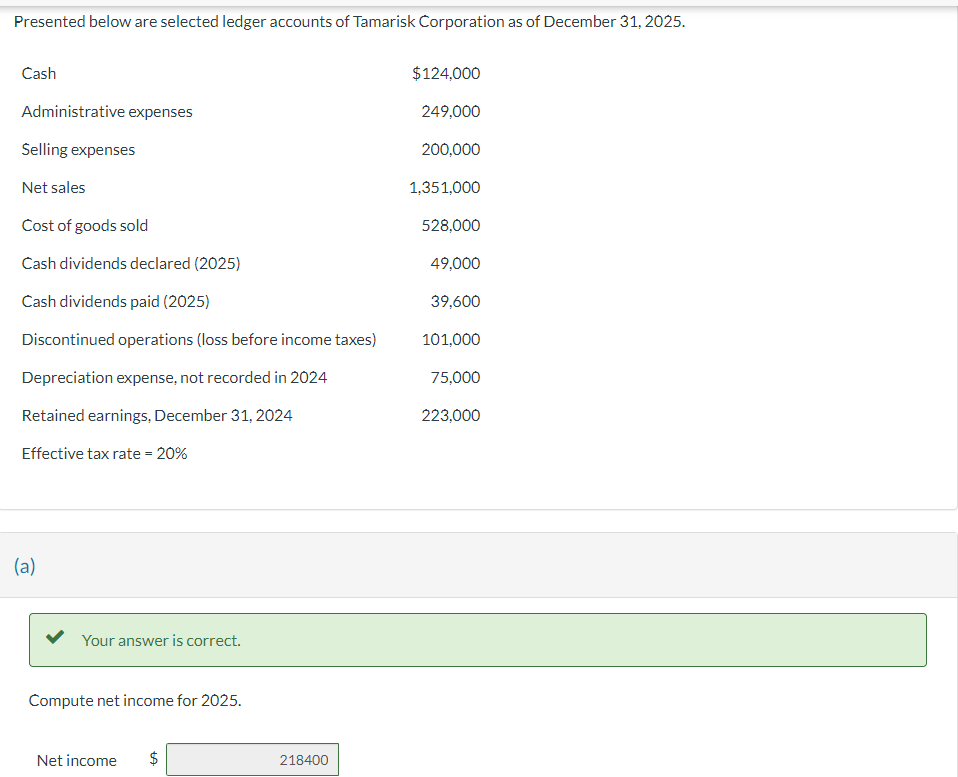Viewport: 958px width, 777px height.
Task: Click the Discontinued operations loss line
Action: tap(200, 339)
